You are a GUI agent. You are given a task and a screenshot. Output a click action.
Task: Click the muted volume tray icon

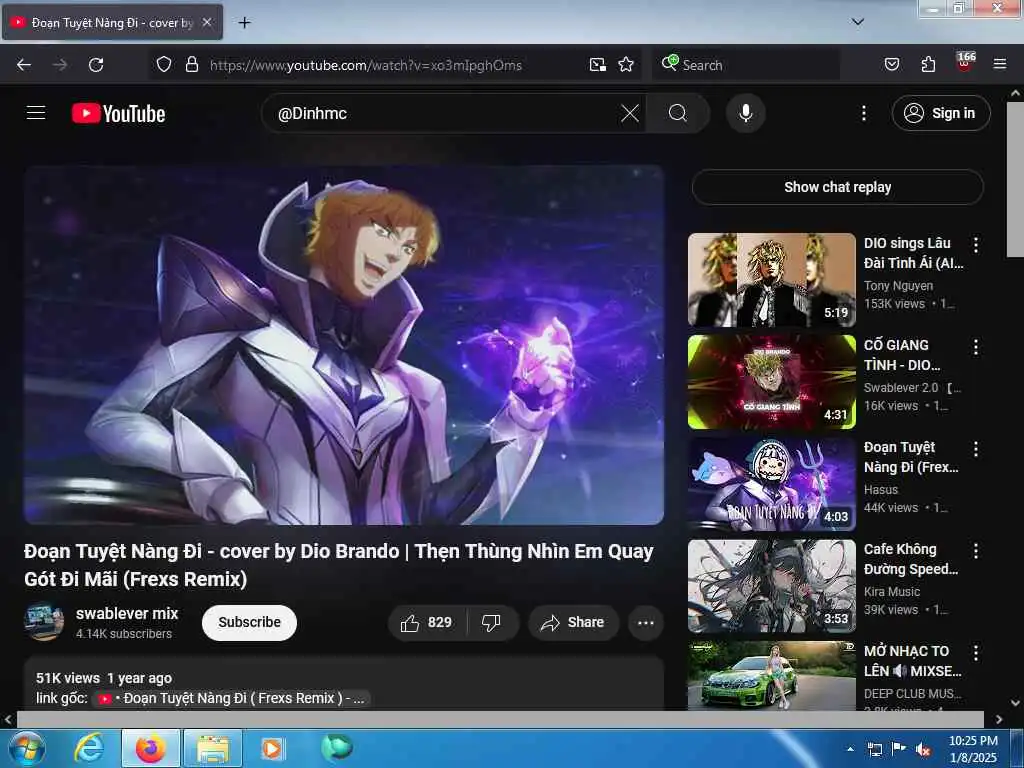point(923,750)
